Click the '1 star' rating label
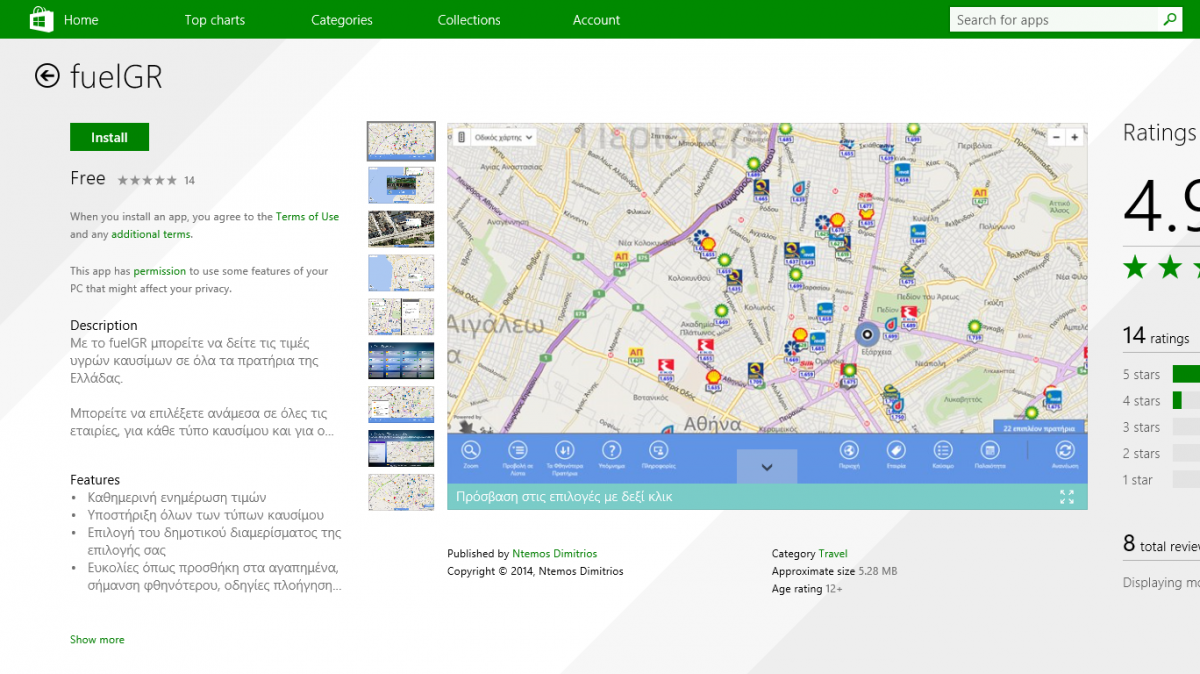This screenshot has width=1200, height=674. 1137,480
